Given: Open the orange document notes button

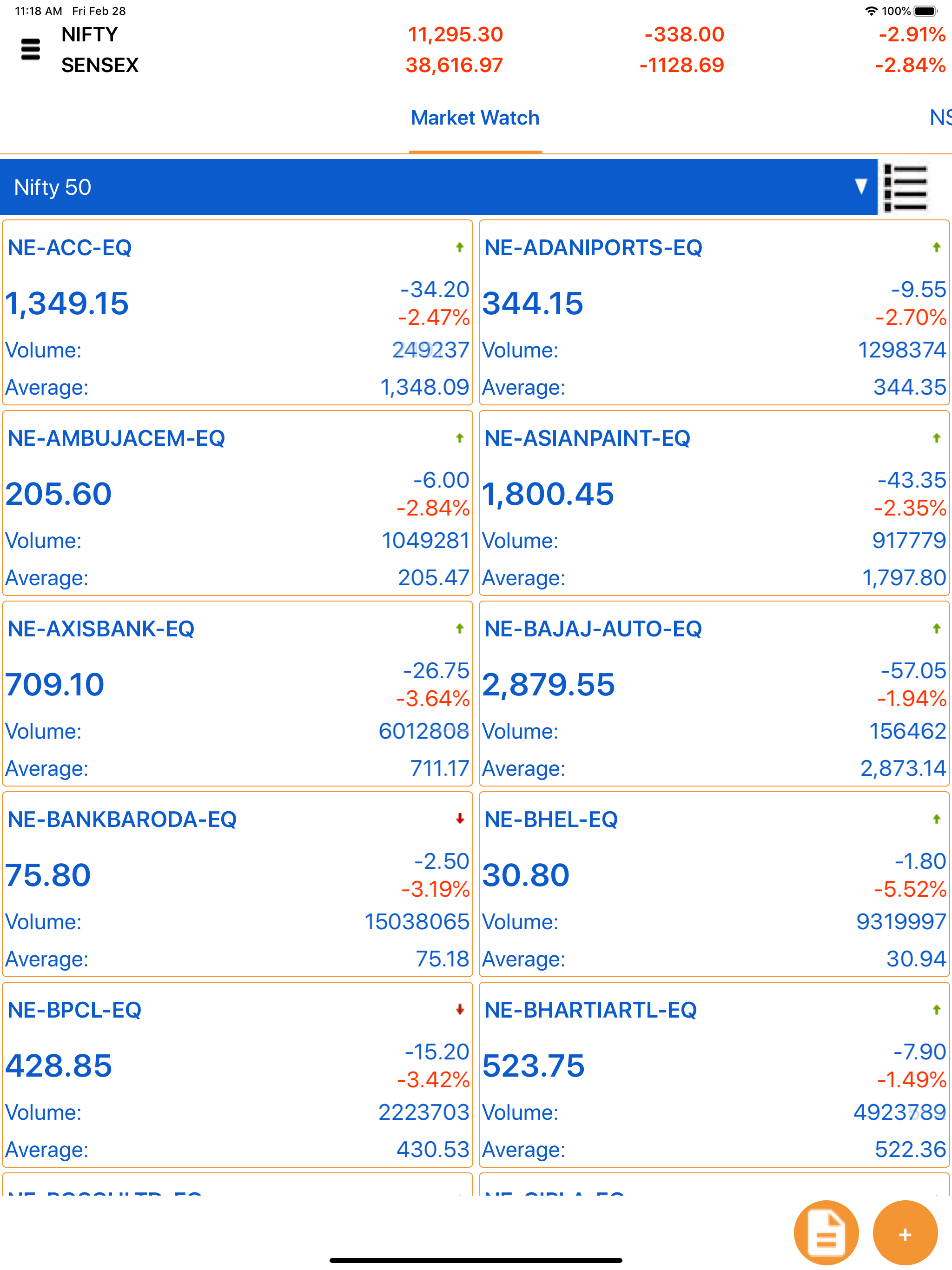Looking at the screenshot, I should [x=826, y=1232].
